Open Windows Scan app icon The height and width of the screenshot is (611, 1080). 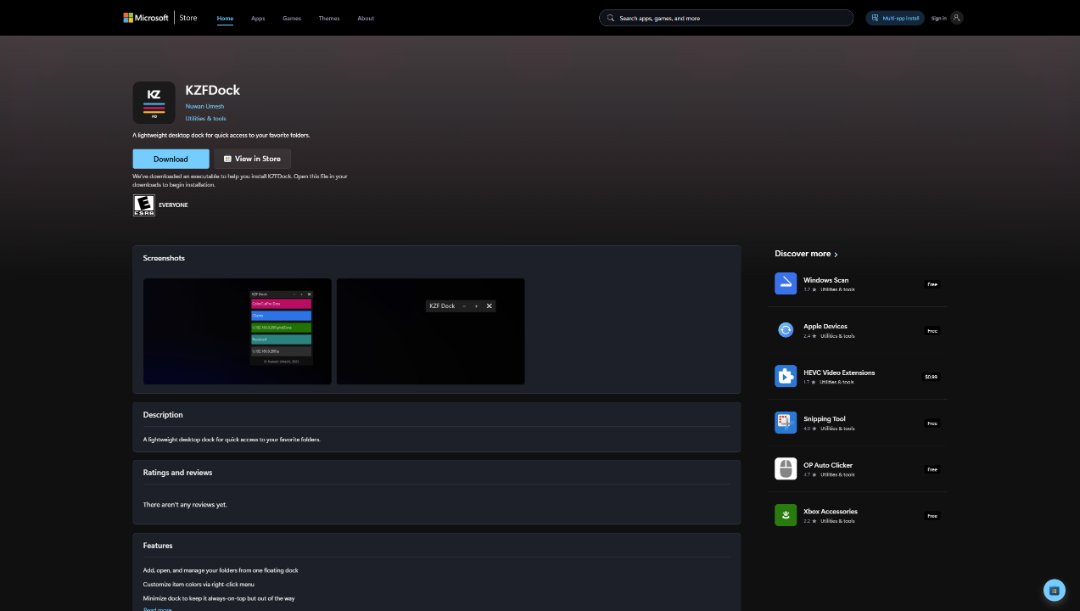pos(785,283)
